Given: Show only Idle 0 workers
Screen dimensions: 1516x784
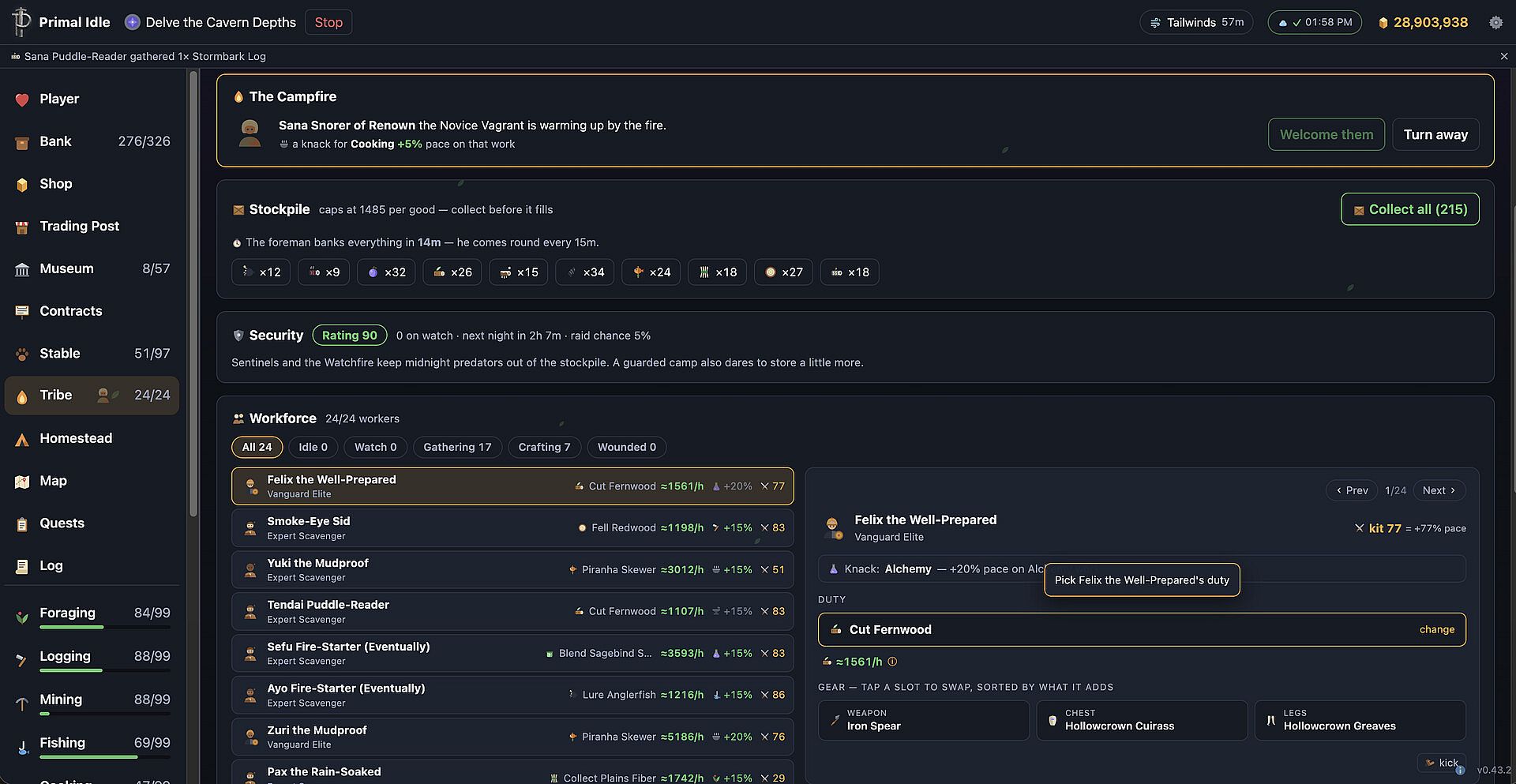Looking at the screenshot, I should 313,447.
